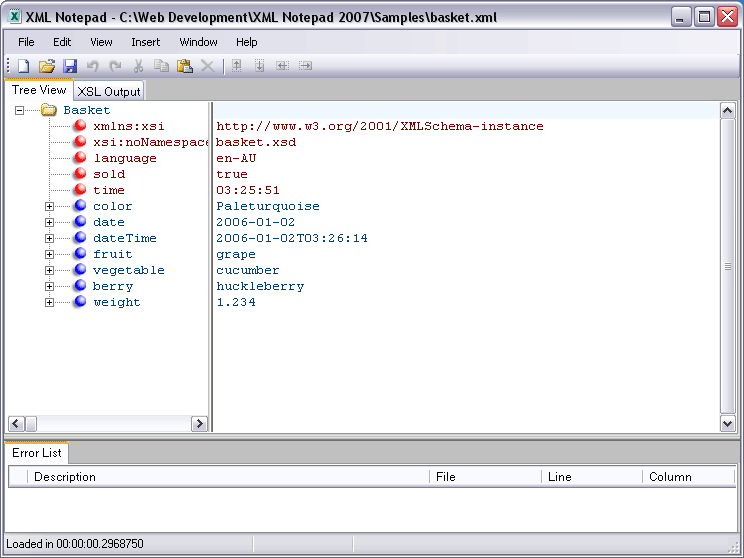
Task: Click the tree pane scroll left arrow
Action: [x=16, y=423]
